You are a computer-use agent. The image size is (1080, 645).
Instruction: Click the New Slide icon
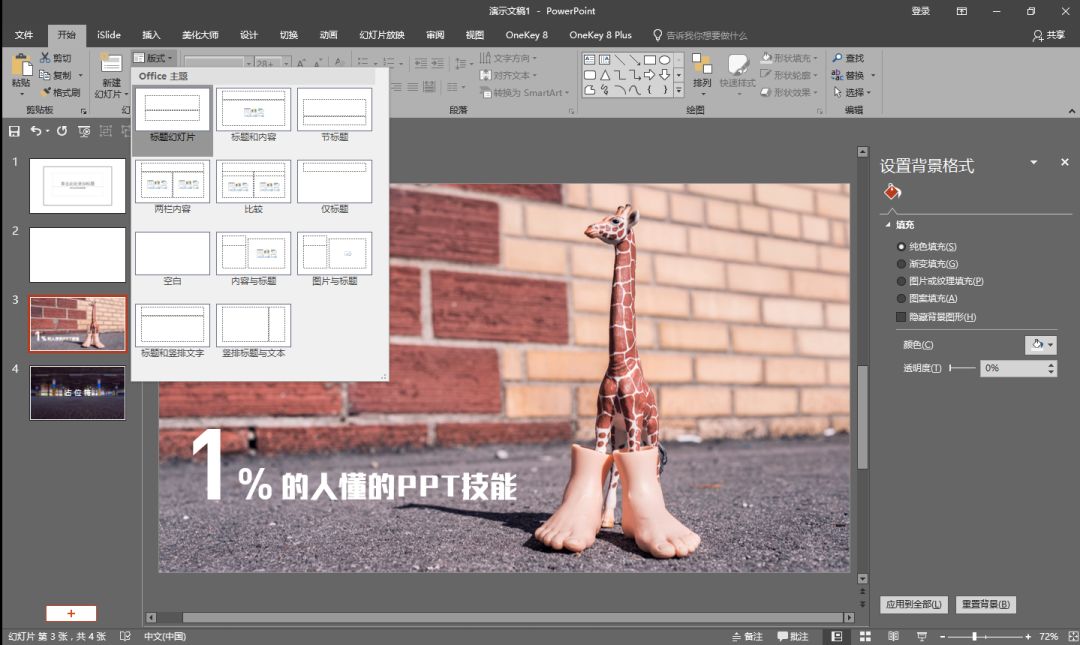[111, 64]
